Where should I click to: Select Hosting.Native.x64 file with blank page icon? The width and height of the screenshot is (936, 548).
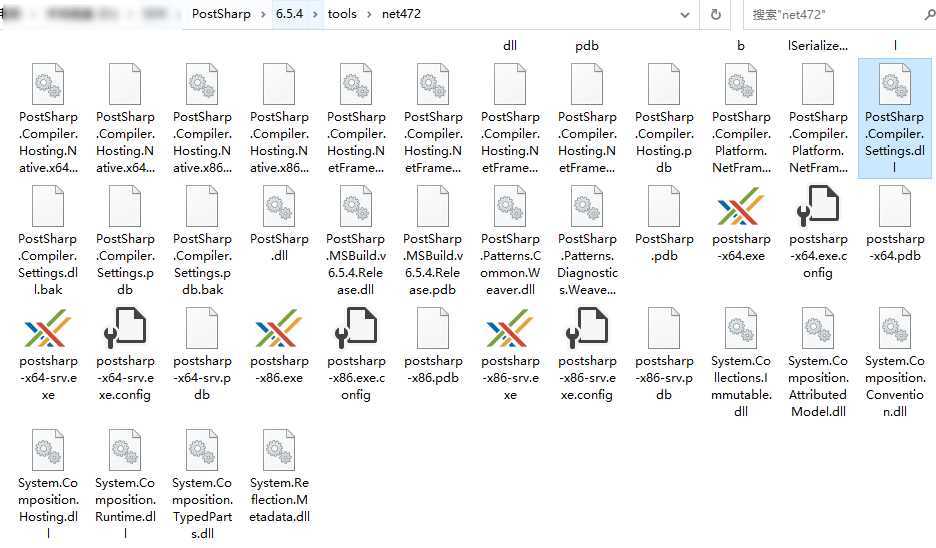pos(125,119)
